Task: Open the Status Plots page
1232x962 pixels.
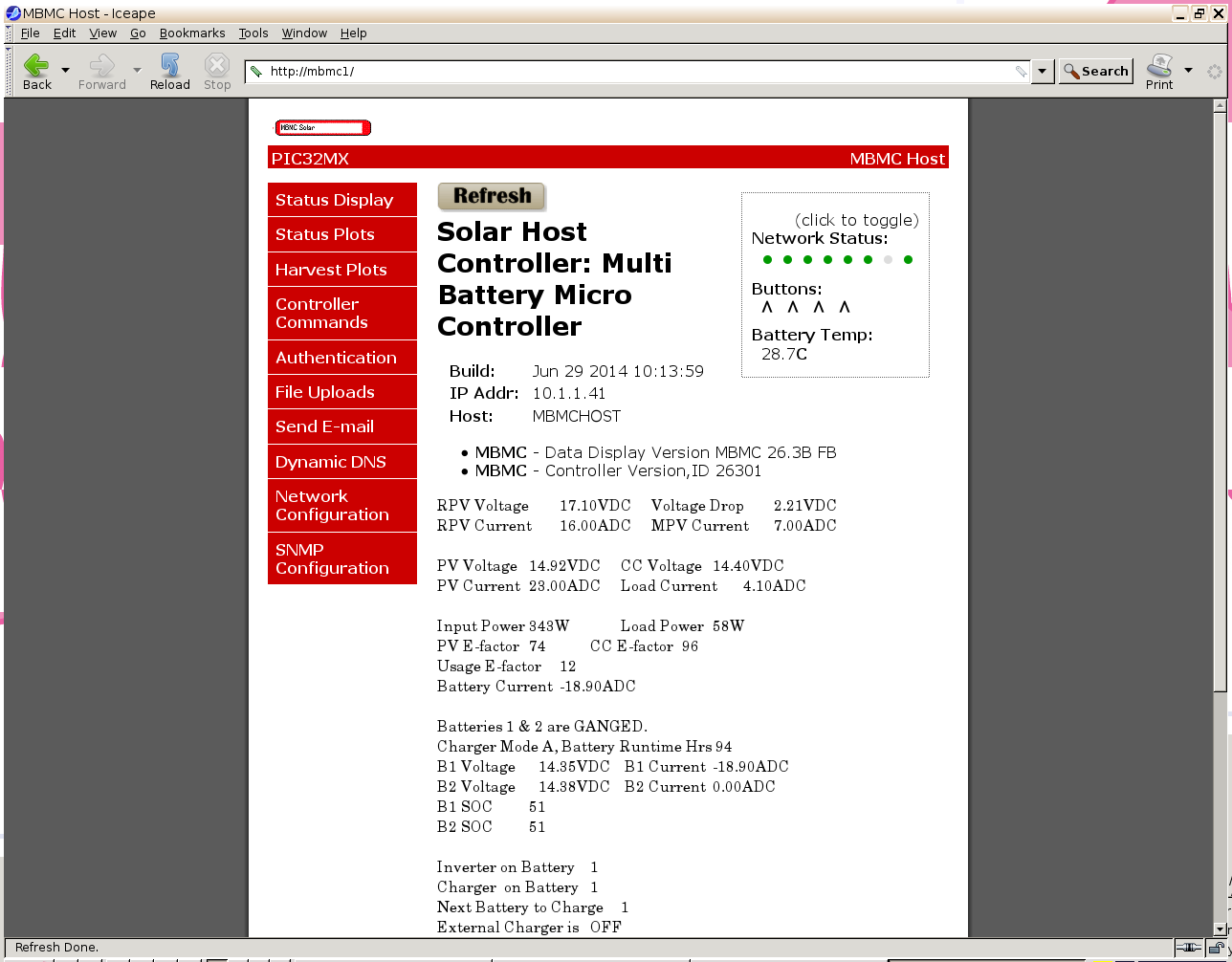Action: [342, 234]
